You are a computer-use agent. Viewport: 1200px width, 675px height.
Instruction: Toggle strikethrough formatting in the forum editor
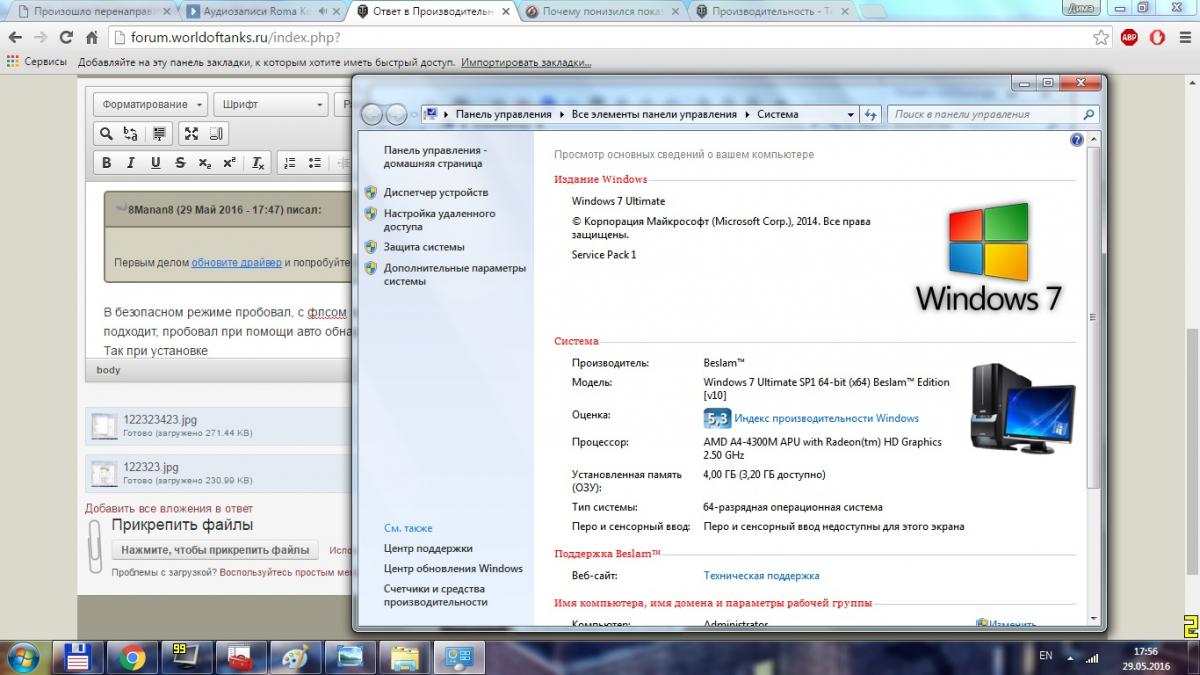click(180, 163)
